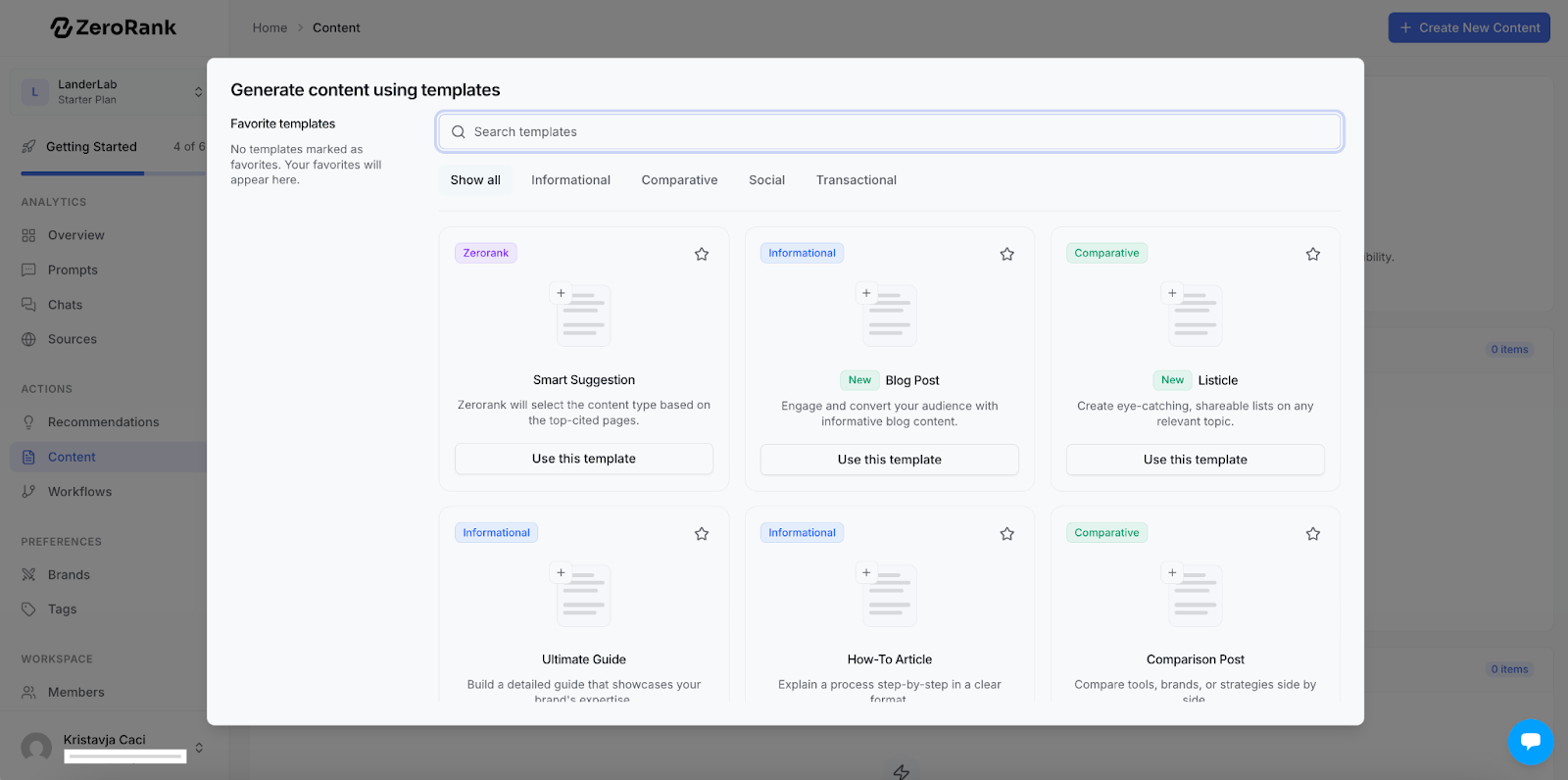Star the Blog Post template
This screenshot has width=1568, height=780.
pyautogui.click(x=1007, y=254)
